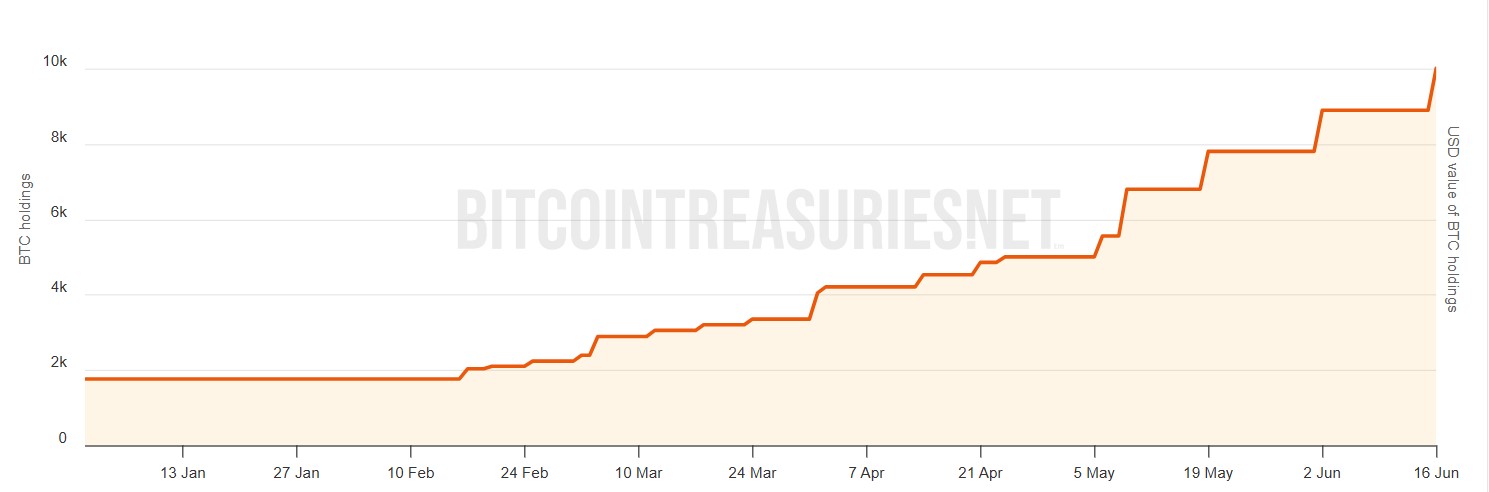Image resolution: width=1489 pixels, height=492 pixels.
Task: Click the USD value of BTC holdings title
Action: point(1453,219)
